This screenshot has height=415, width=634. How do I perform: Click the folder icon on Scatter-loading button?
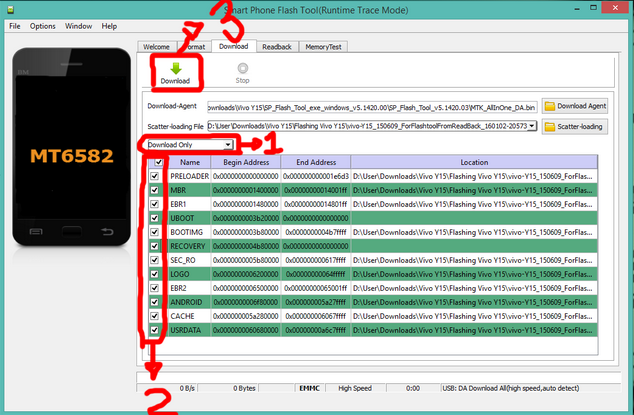pos(549,127)
